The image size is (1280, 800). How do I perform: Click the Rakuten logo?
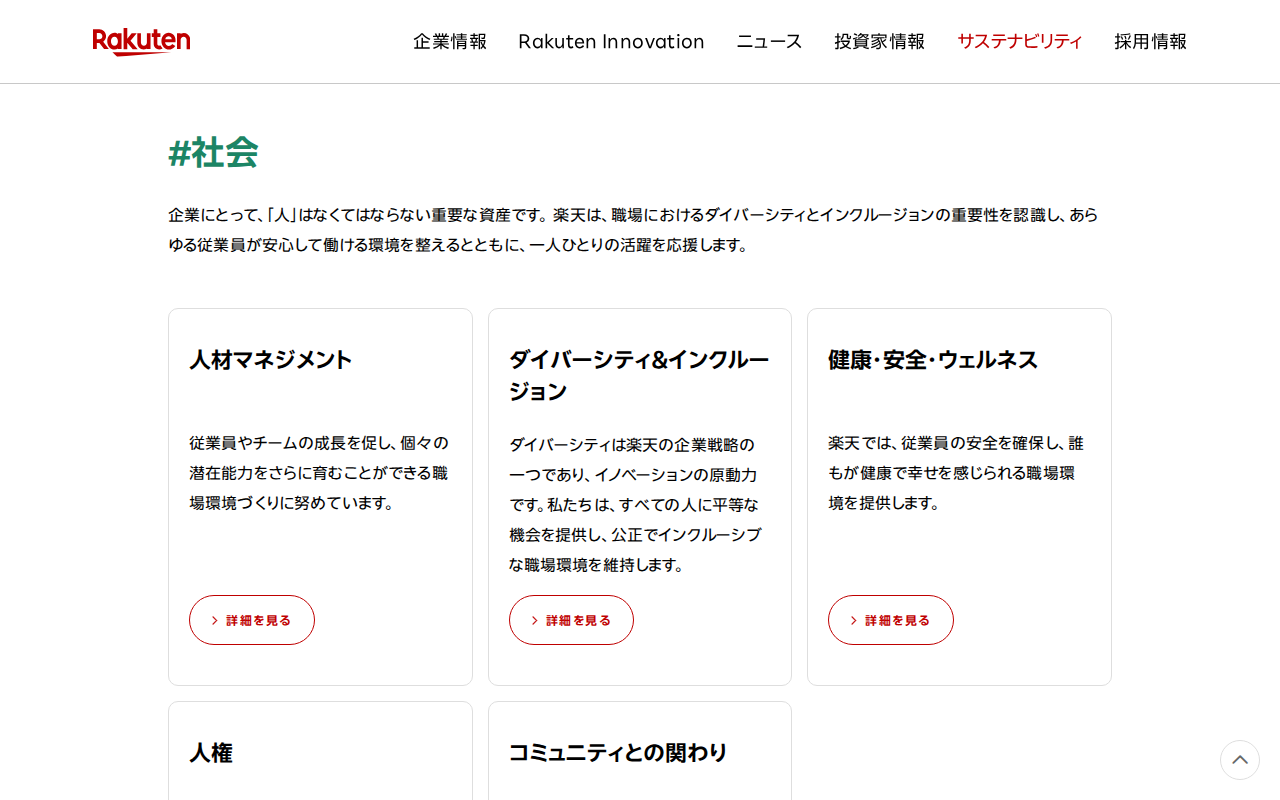[141, 41]
